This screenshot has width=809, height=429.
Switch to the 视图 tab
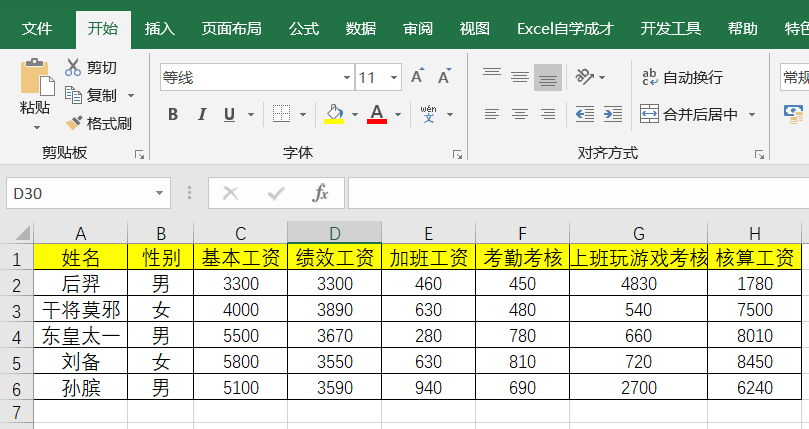pyautogui.click(x=475, y=28)
